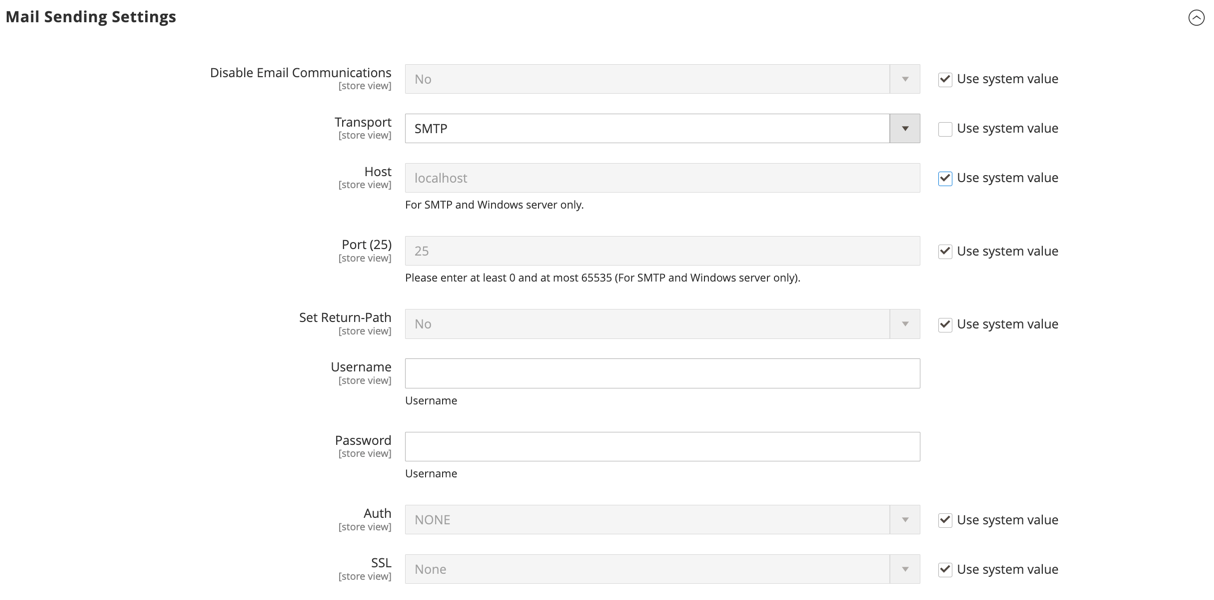
Task: Uncheck Use system value for Auth
Action: pos(945,520)
